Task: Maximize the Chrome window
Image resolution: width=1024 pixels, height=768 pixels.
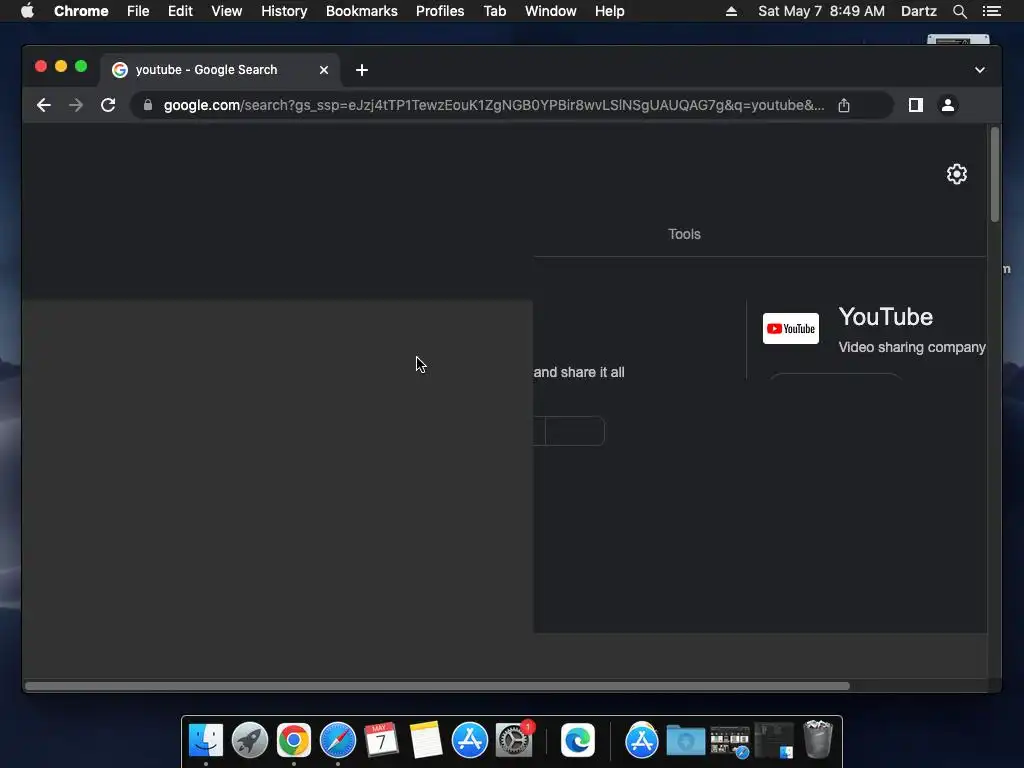Action: point(81,66)
